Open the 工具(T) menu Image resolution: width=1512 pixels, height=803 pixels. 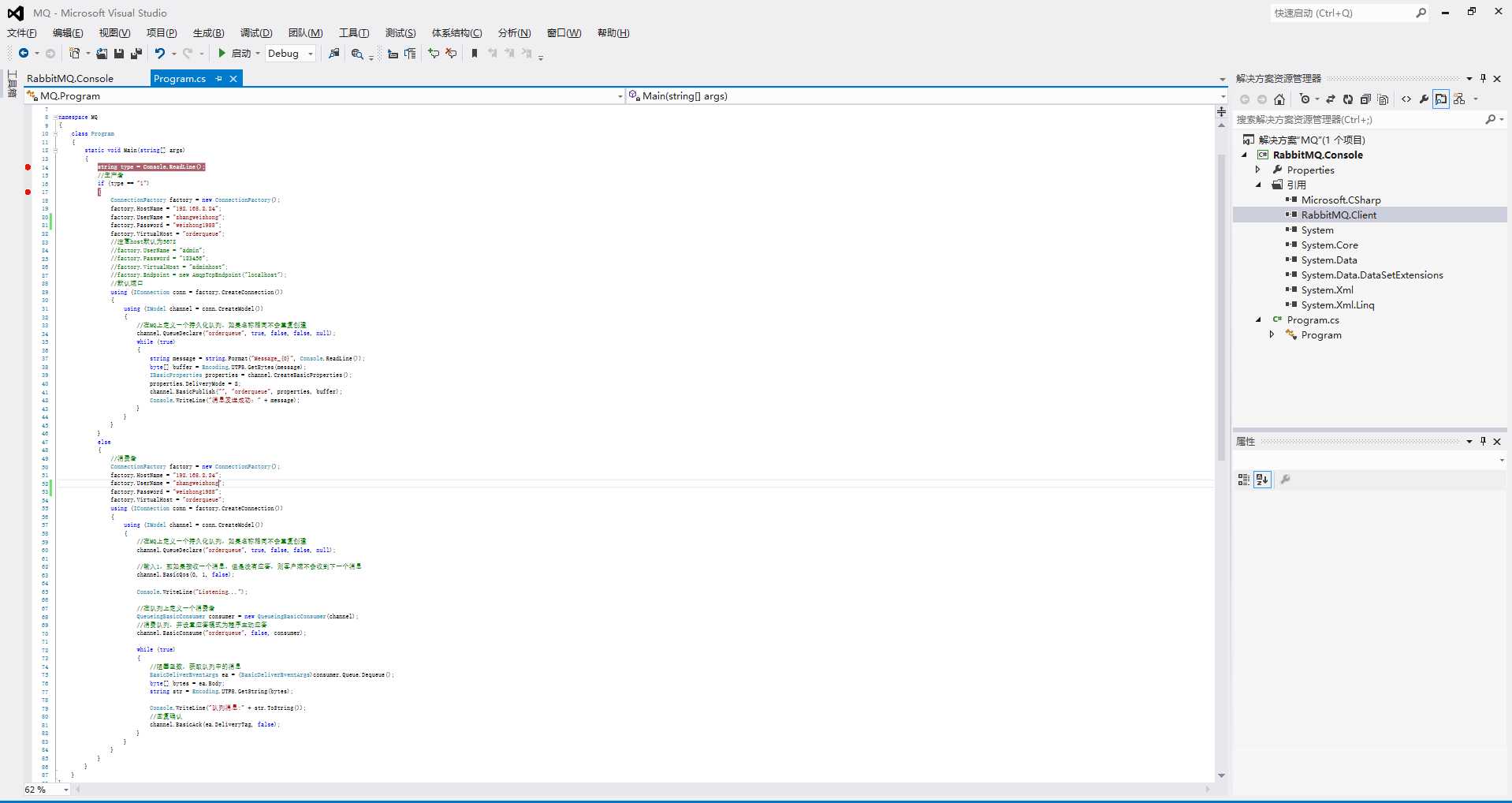click(354, 32)
